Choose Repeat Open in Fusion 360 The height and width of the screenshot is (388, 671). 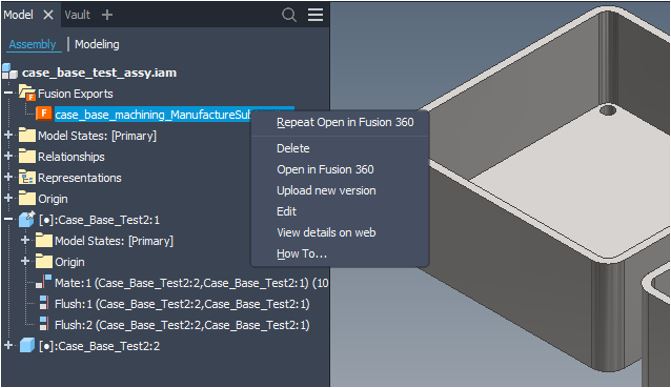(x=340, y=122)
